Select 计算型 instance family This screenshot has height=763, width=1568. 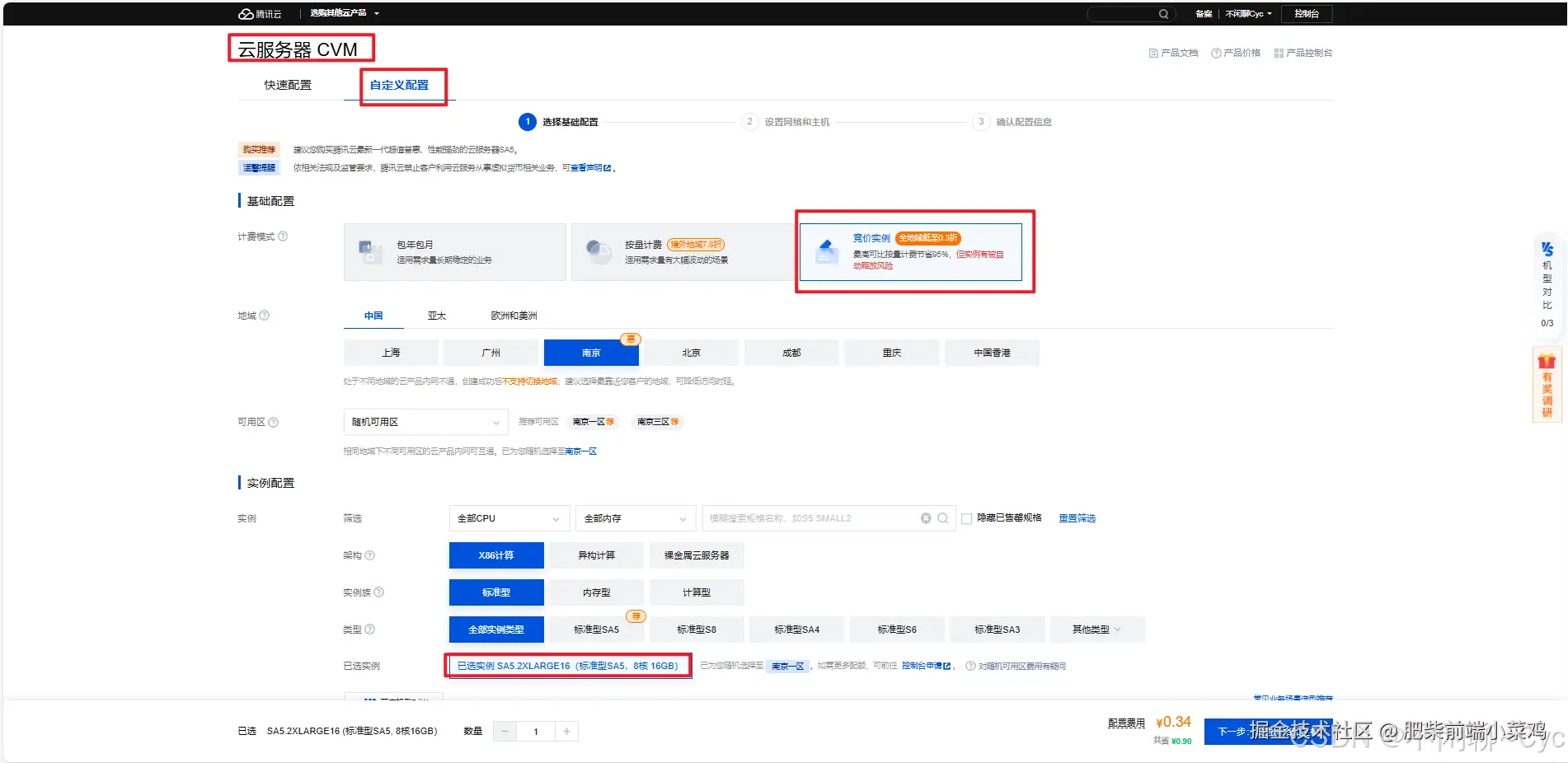coord(697,592)
